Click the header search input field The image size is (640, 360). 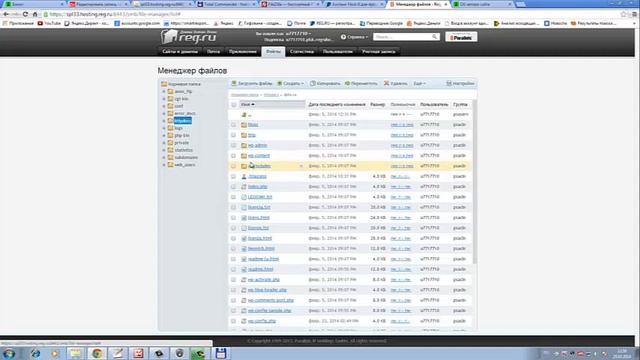[403, 37]
